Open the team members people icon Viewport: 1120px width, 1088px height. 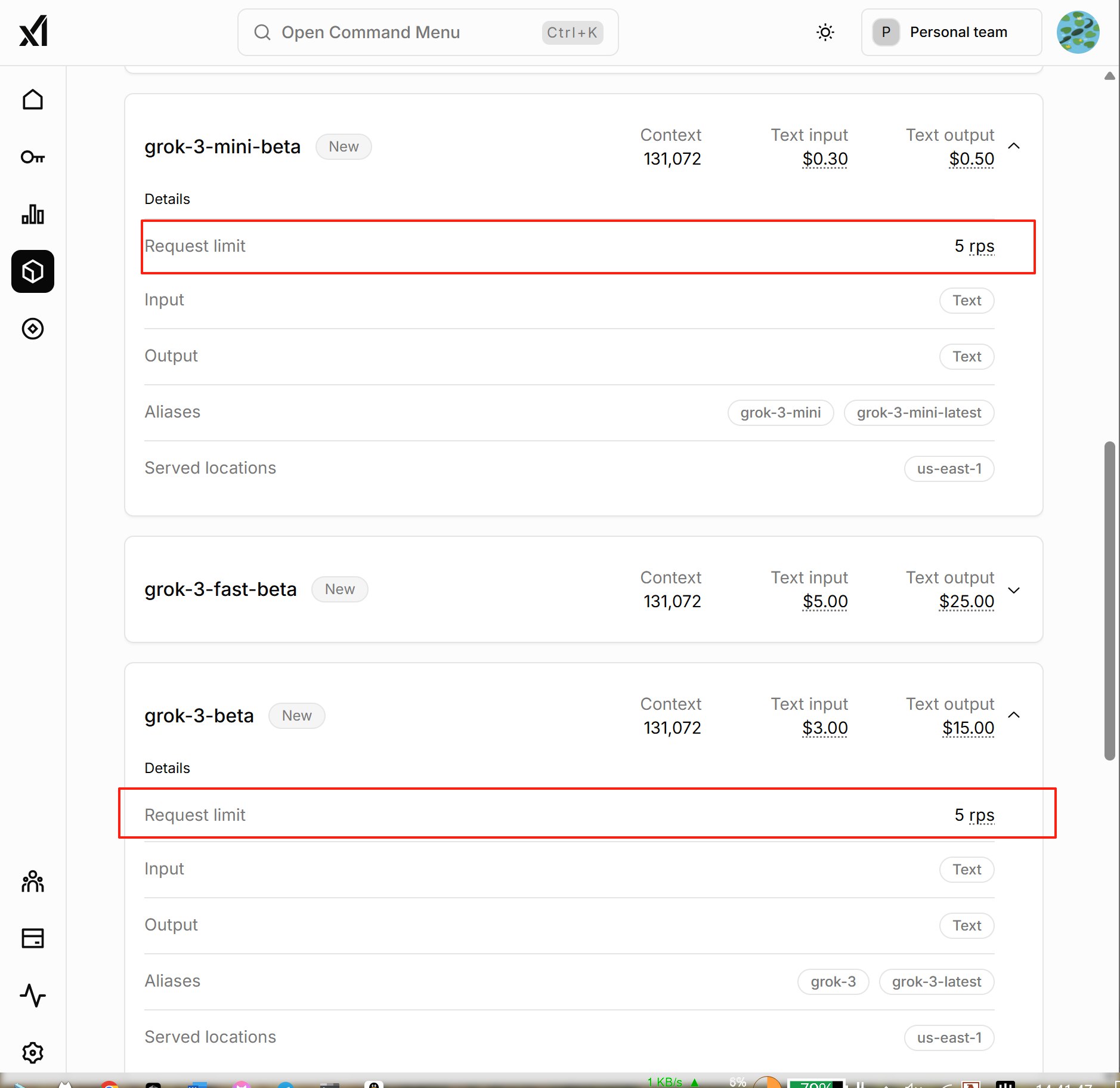[x=33, y=881]
